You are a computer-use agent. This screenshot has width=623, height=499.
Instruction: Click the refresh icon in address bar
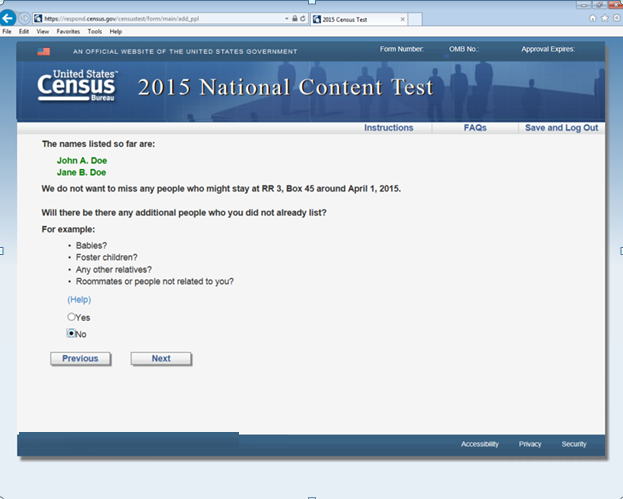coord(303,18)
